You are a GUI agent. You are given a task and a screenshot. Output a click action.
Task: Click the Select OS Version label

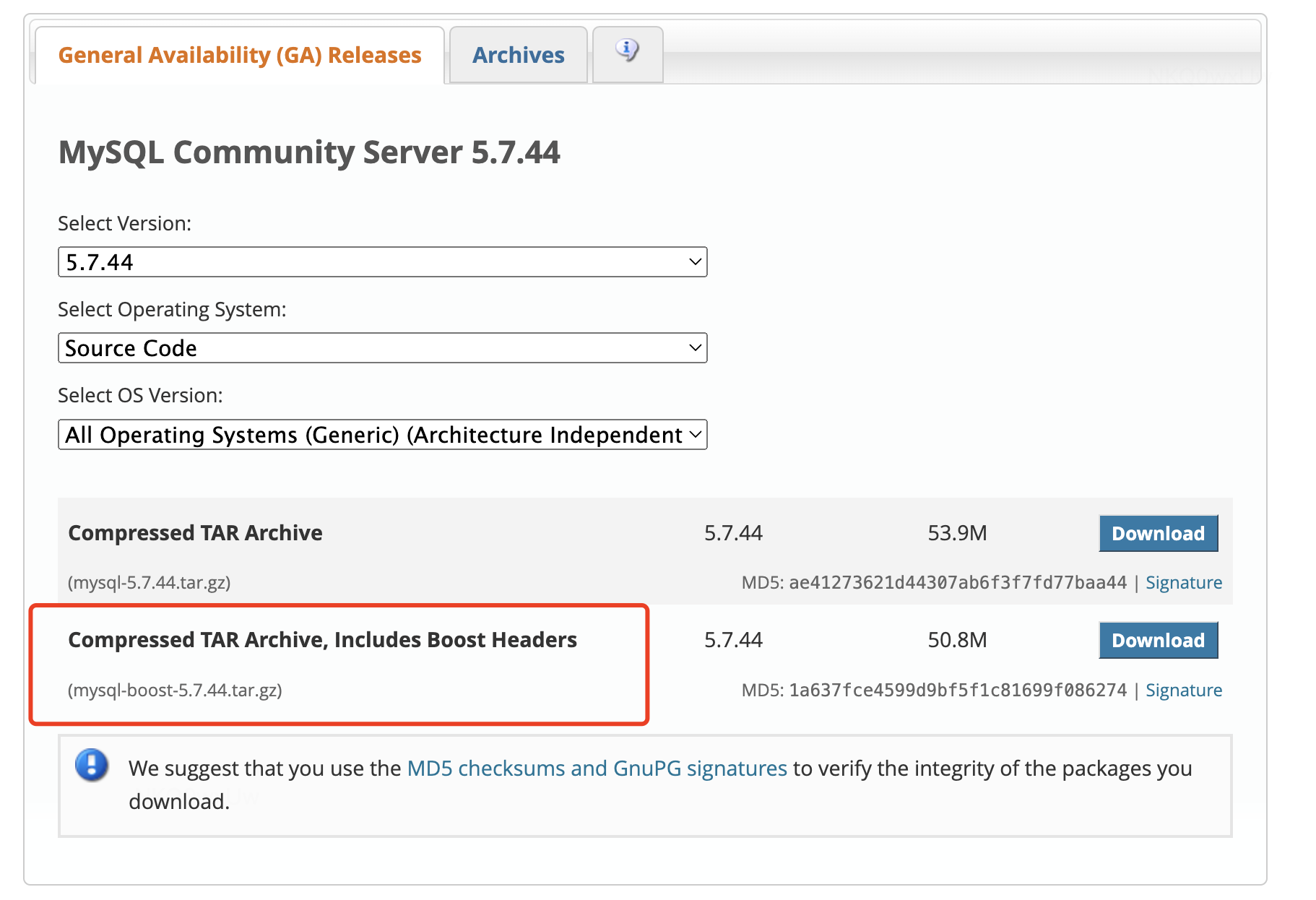(x=140, y=396)
